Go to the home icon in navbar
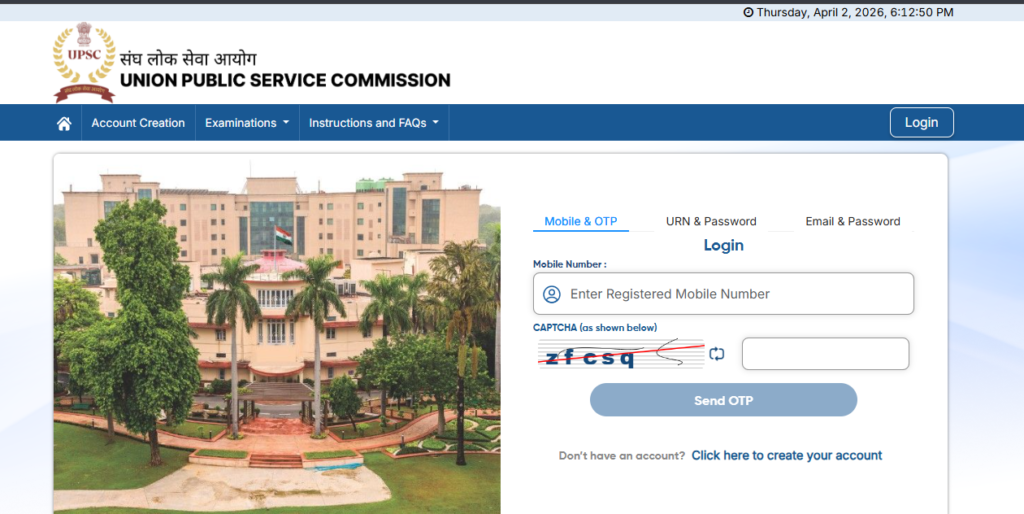The height and width of the screenshot is (514, 1024). click(x=64, y=123)
